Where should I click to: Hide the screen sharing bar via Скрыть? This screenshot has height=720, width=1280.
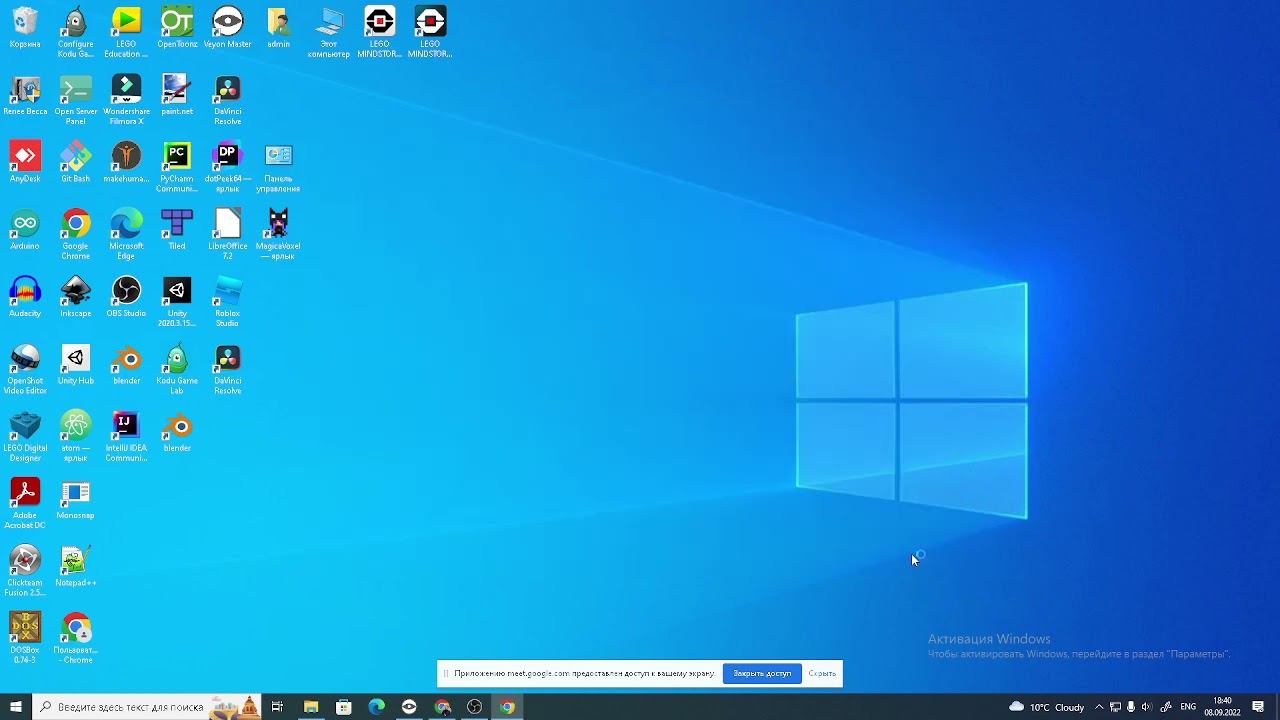(822, 674)
